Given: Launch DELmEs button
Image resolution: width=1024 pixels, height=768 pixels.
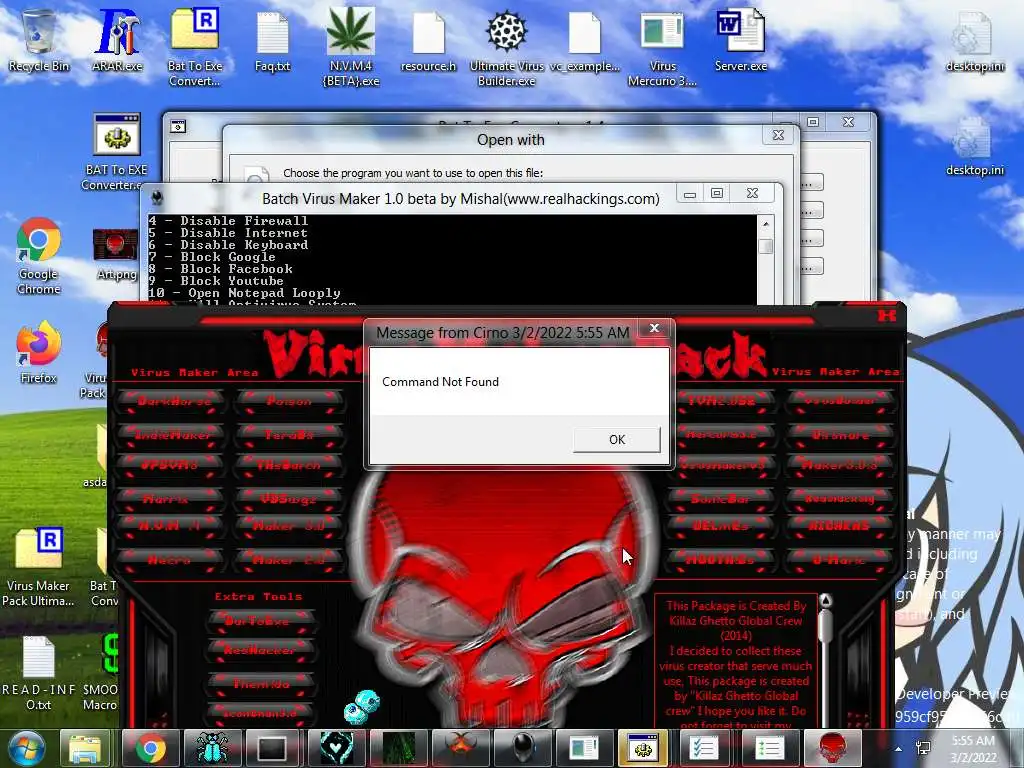Looking at the screenshot, I should [721, 525].
